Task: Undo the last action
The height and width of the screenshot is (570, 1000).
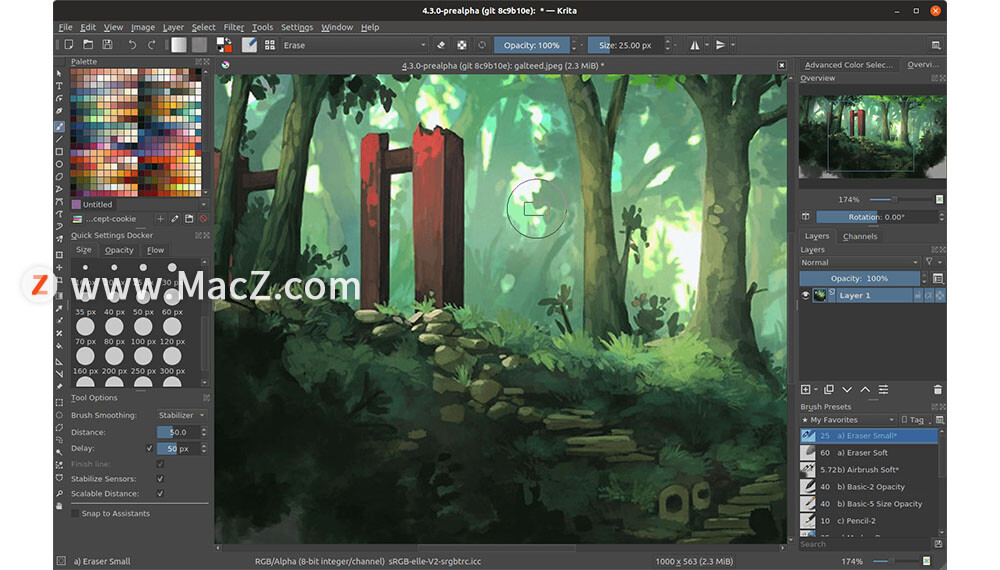Action: pyautogui.click(x=132, y=45)
